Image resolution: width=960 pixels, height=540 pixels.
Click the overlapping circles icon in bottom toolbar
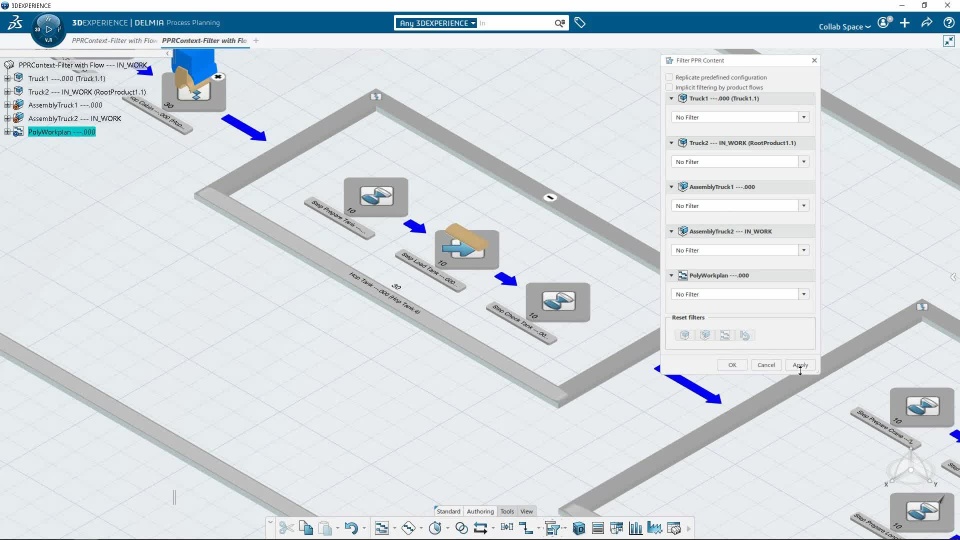tap(462, 528)
